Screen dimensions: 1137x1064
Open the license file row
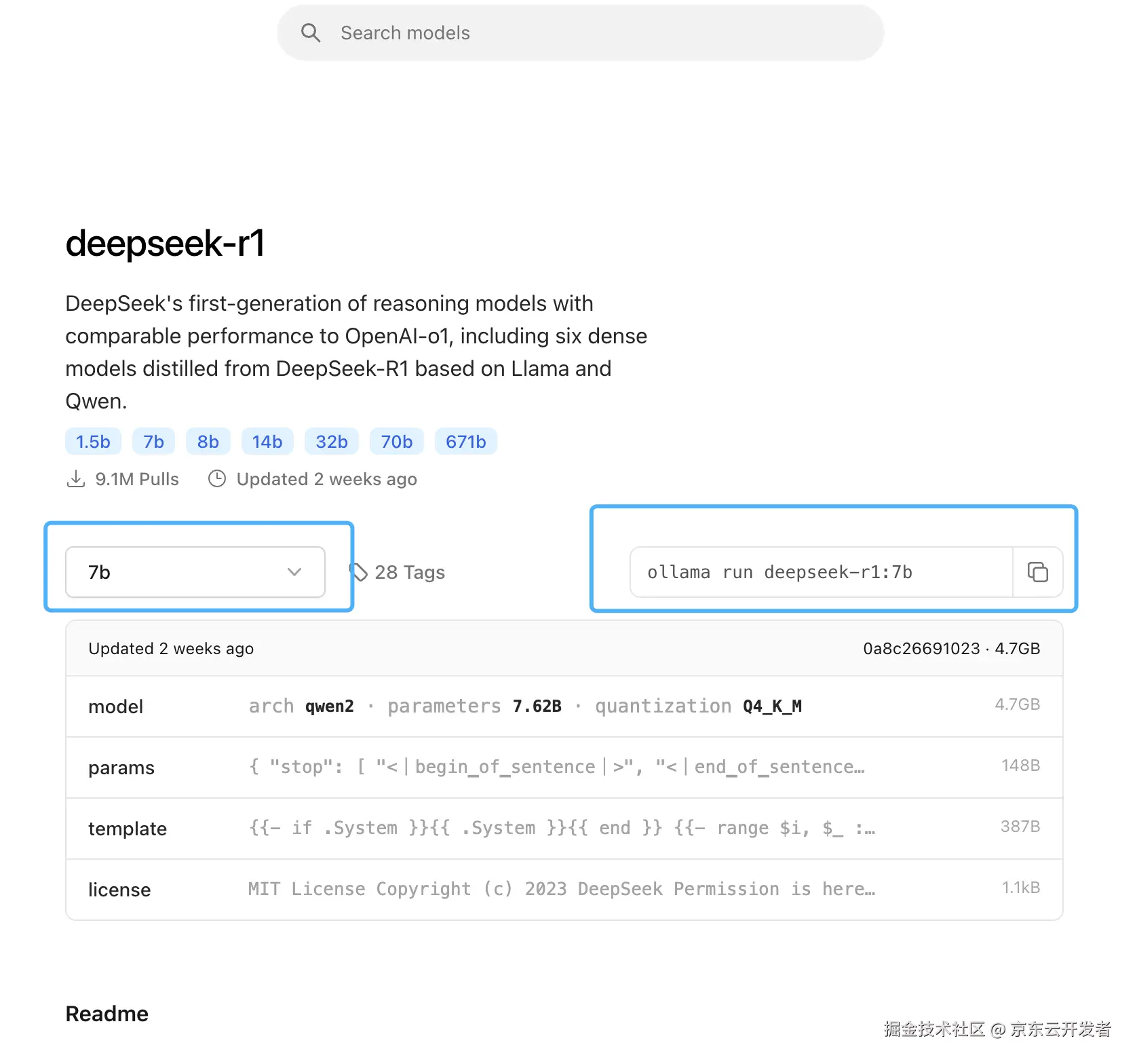click(x=564, y=890)
